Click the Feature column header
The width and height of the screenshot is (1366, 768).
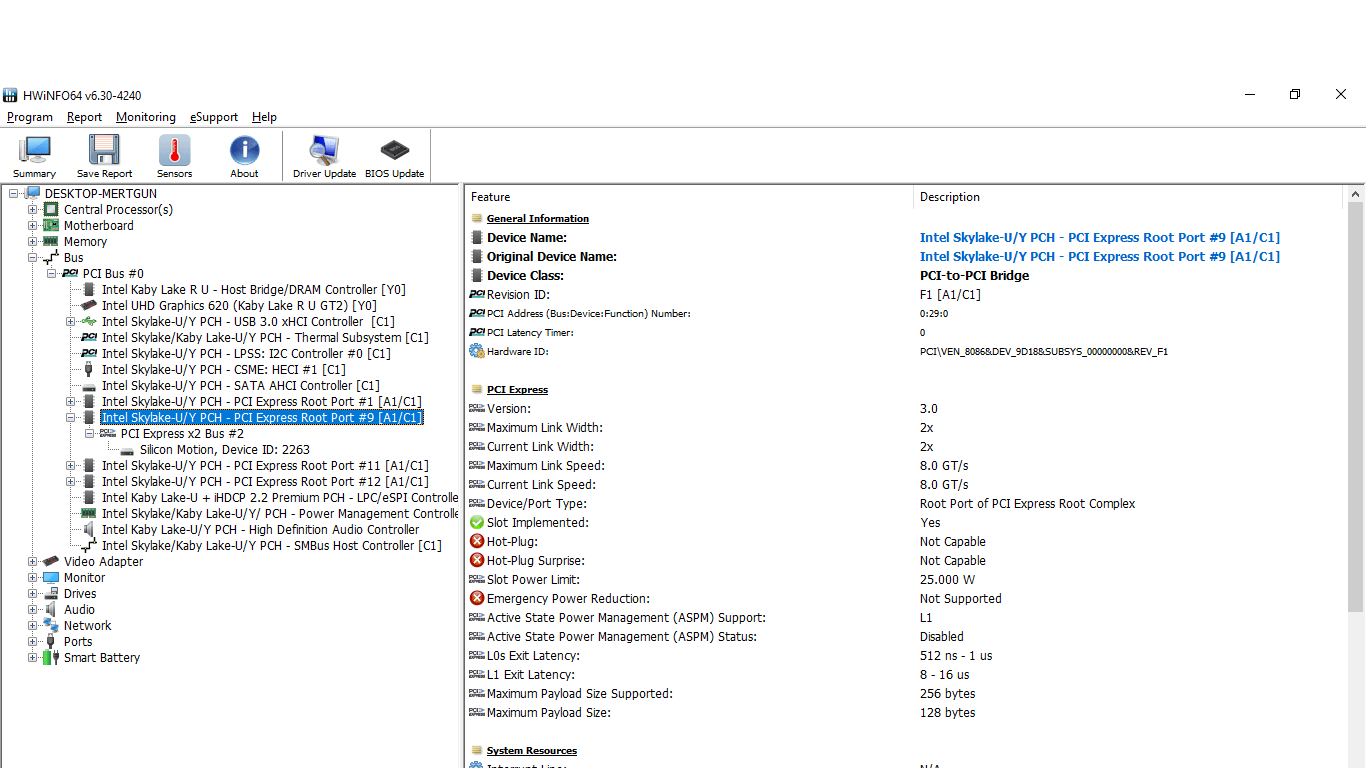click(689, 197)
